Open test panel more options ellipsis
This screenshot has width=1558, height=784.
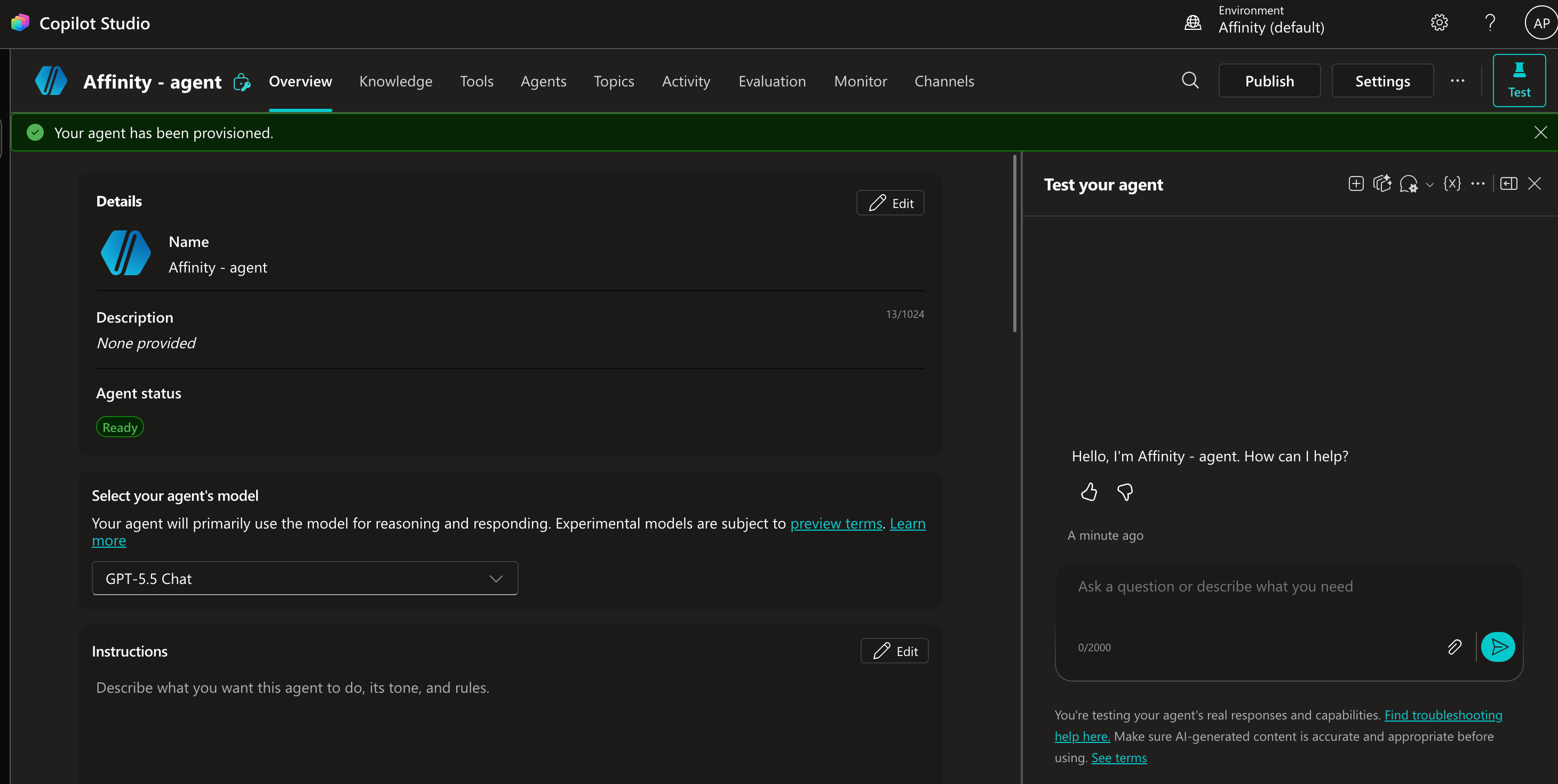click(1477, 184)
